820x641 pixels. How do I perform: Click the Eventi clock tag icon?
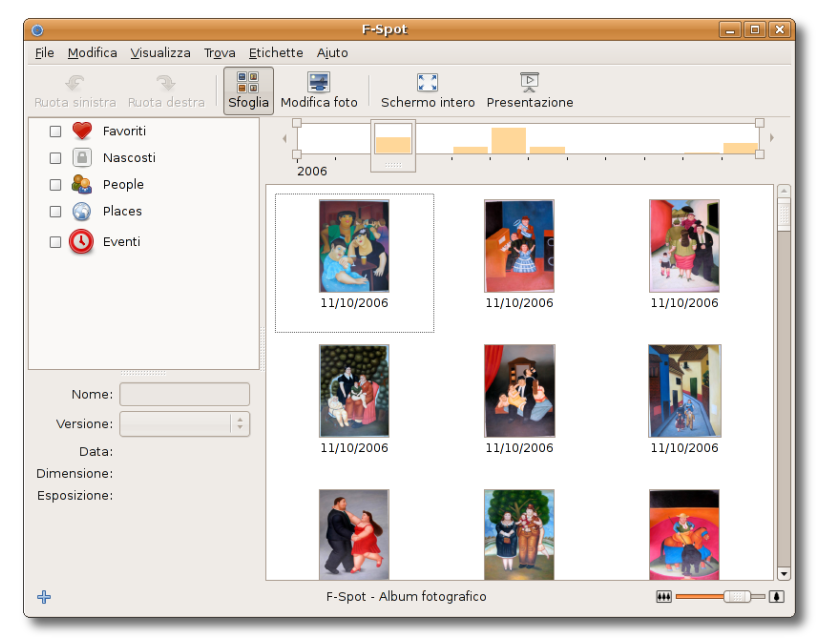(82, 242)
